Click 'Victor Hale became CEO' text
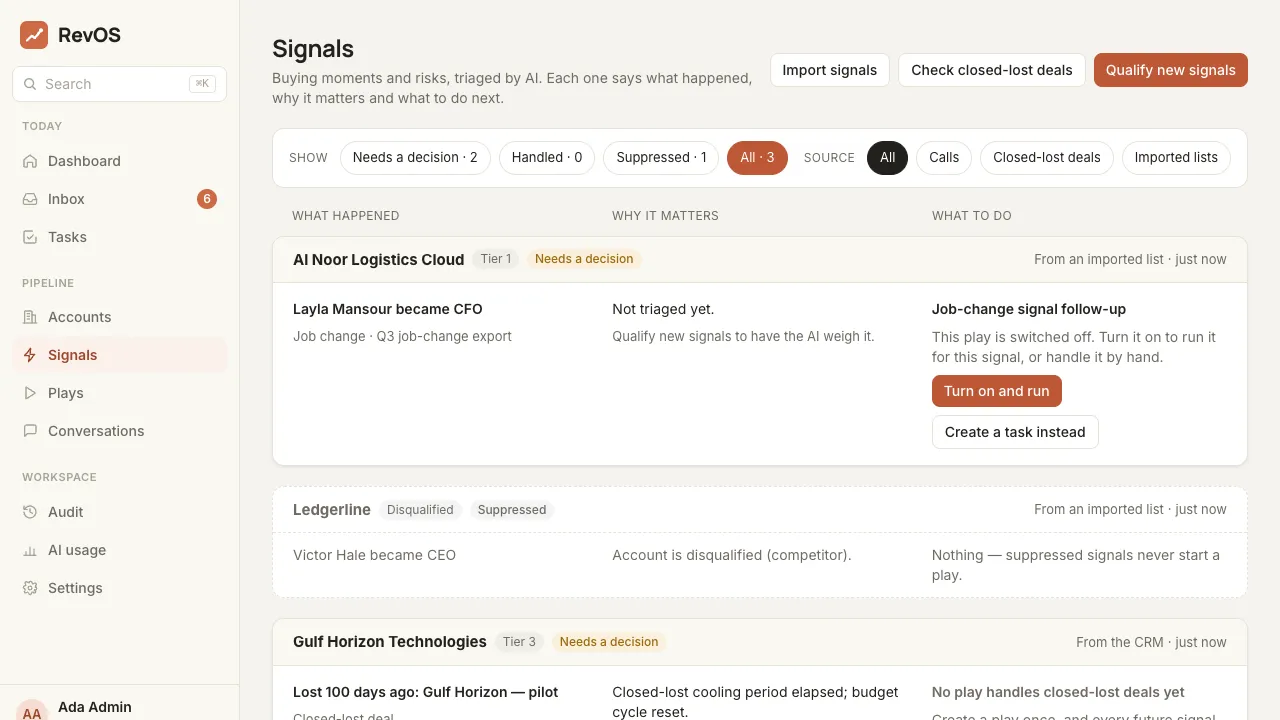 pyautogui.click(x=374, y=555)
